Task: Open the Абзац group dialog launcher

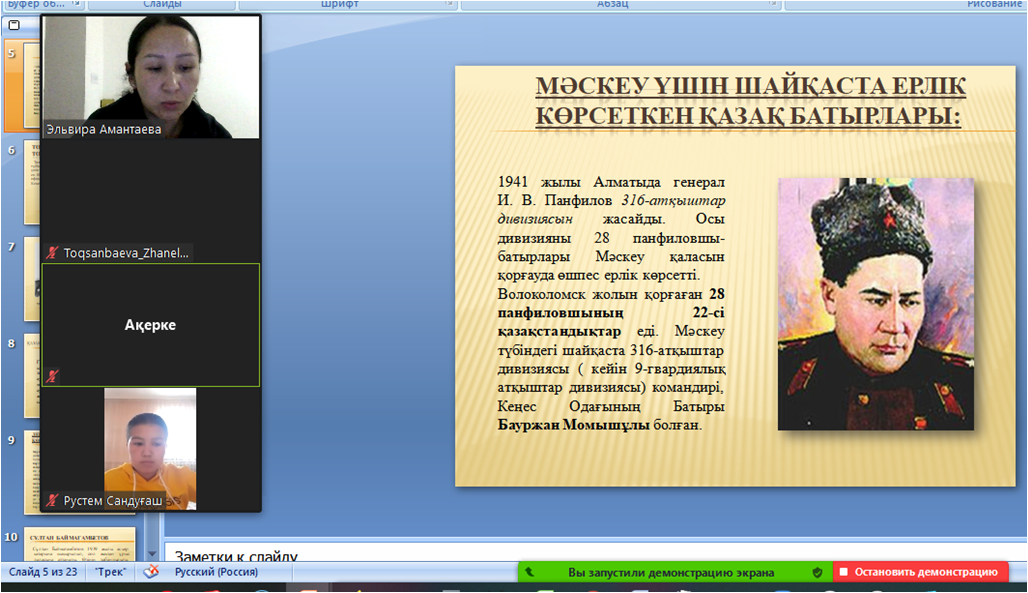Action: click(x=773, y=4)
